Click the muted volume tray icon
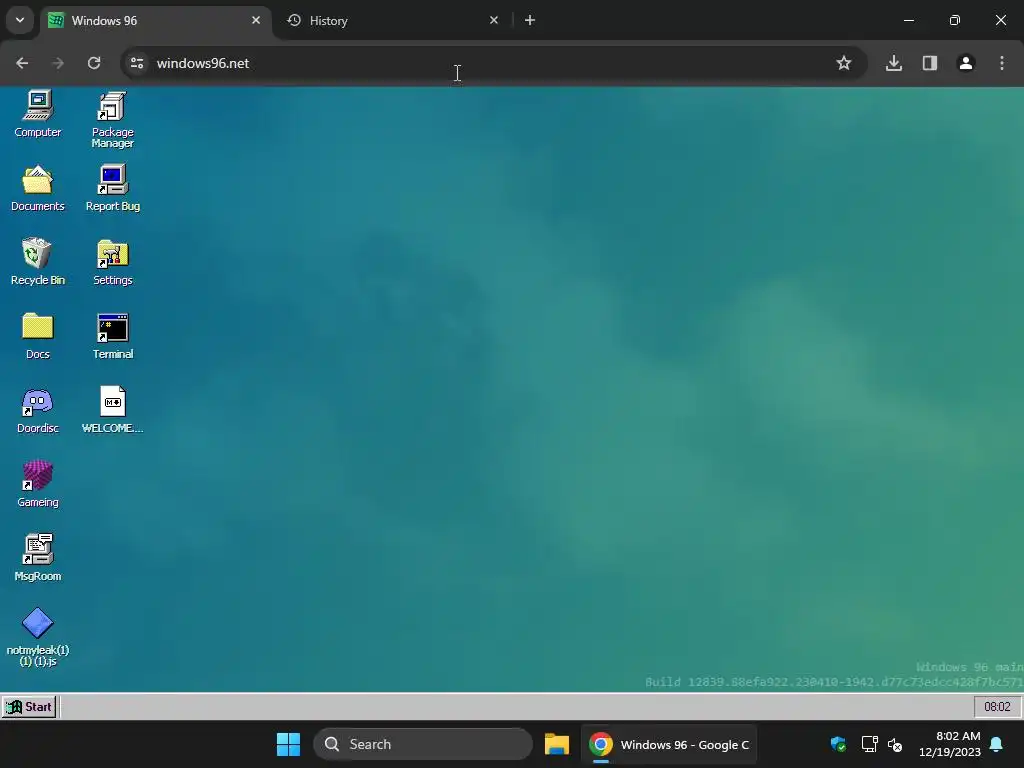 pos(895,744)
